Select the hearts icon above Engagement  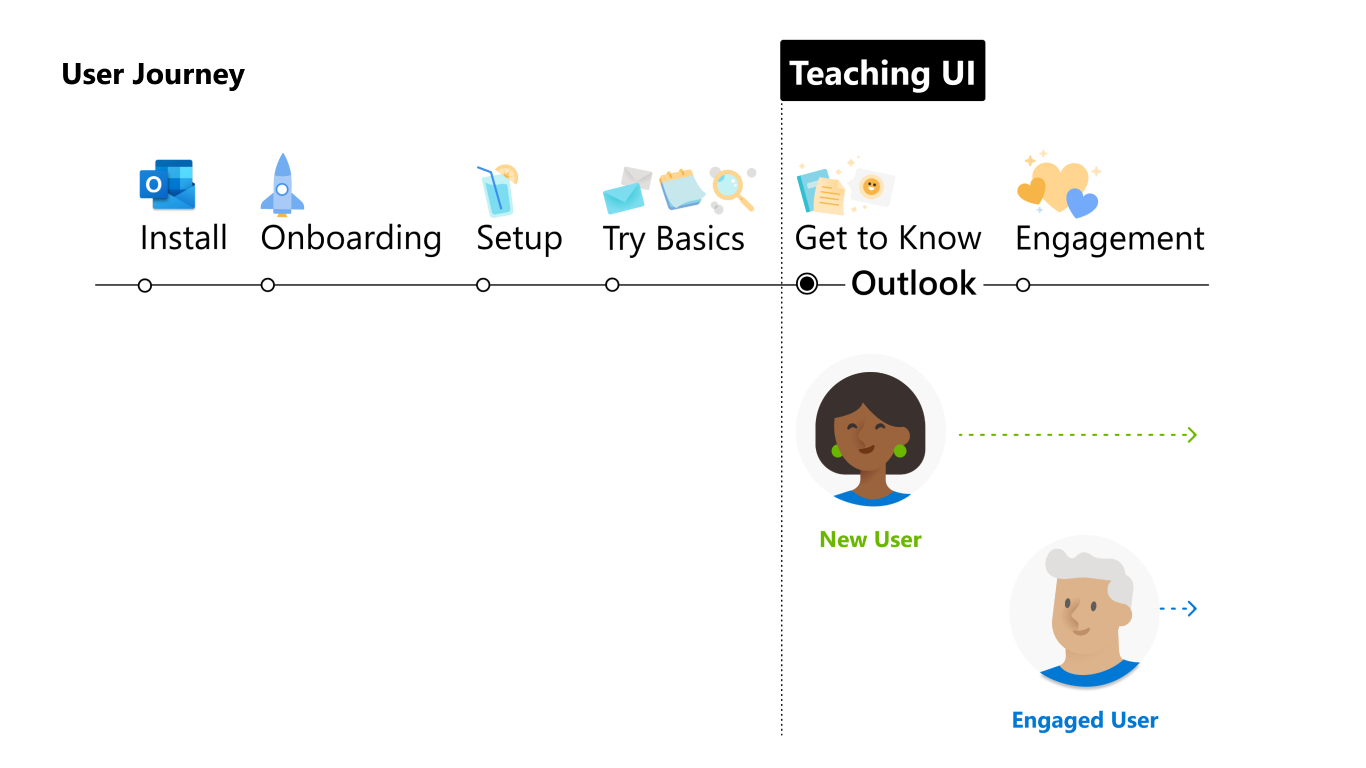pyautogui.click(x=1058, y=184)
